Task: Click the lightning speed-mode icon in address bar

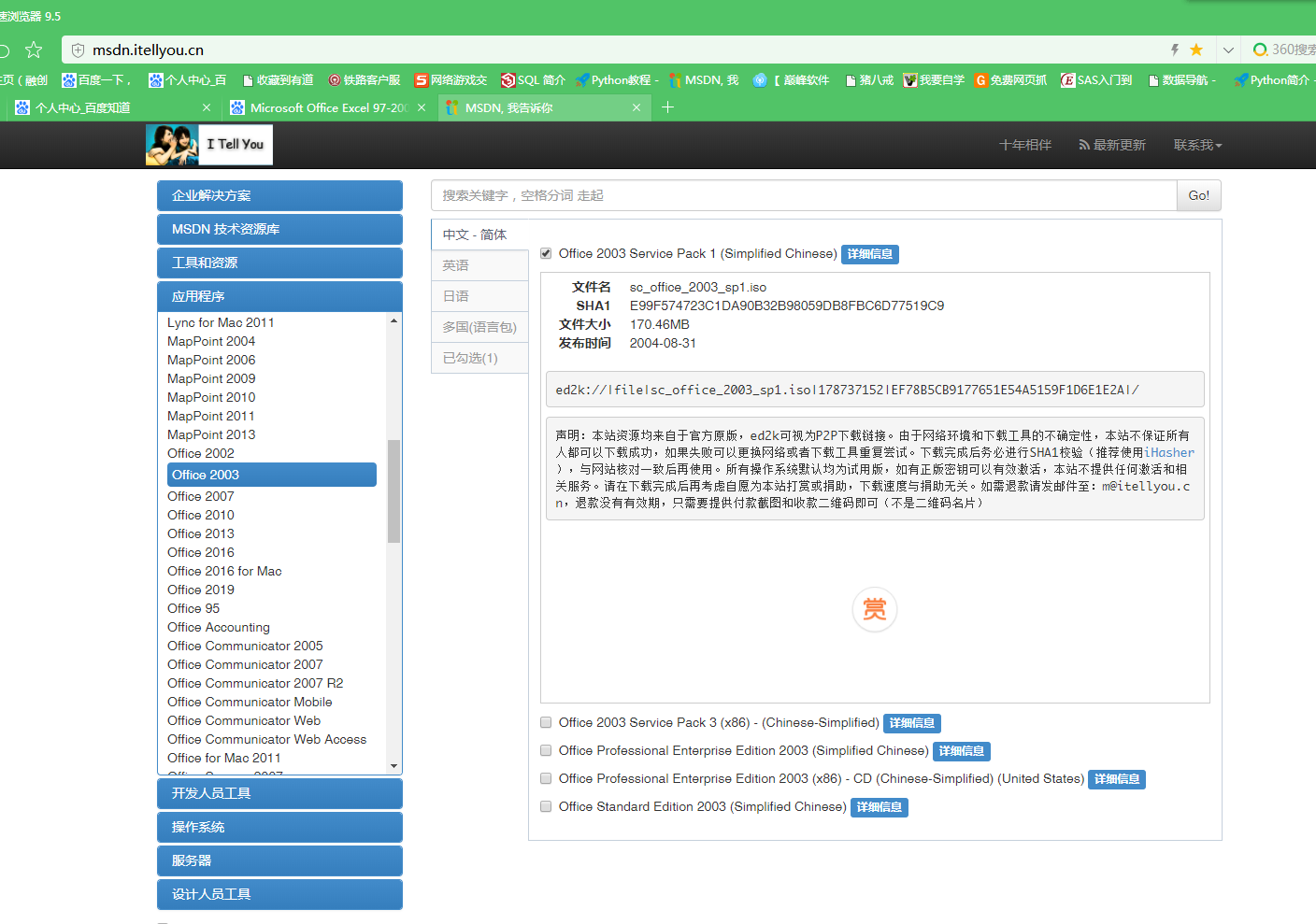Action: click(x=1175, y=50)
